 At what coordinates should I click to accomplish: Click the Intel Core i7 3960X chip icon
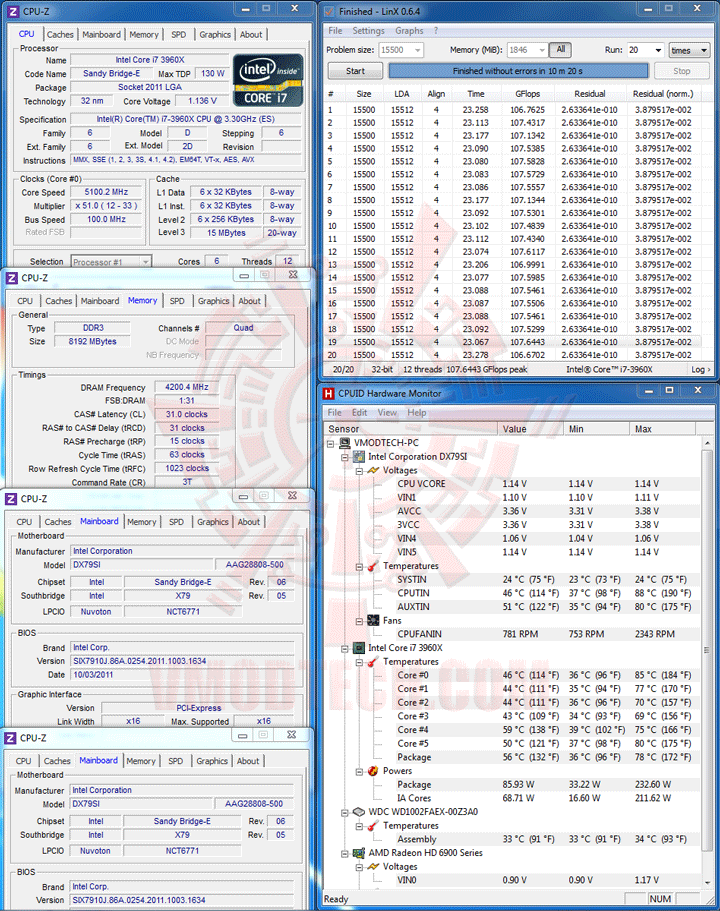pyautogui.click(x=359, y=648)
